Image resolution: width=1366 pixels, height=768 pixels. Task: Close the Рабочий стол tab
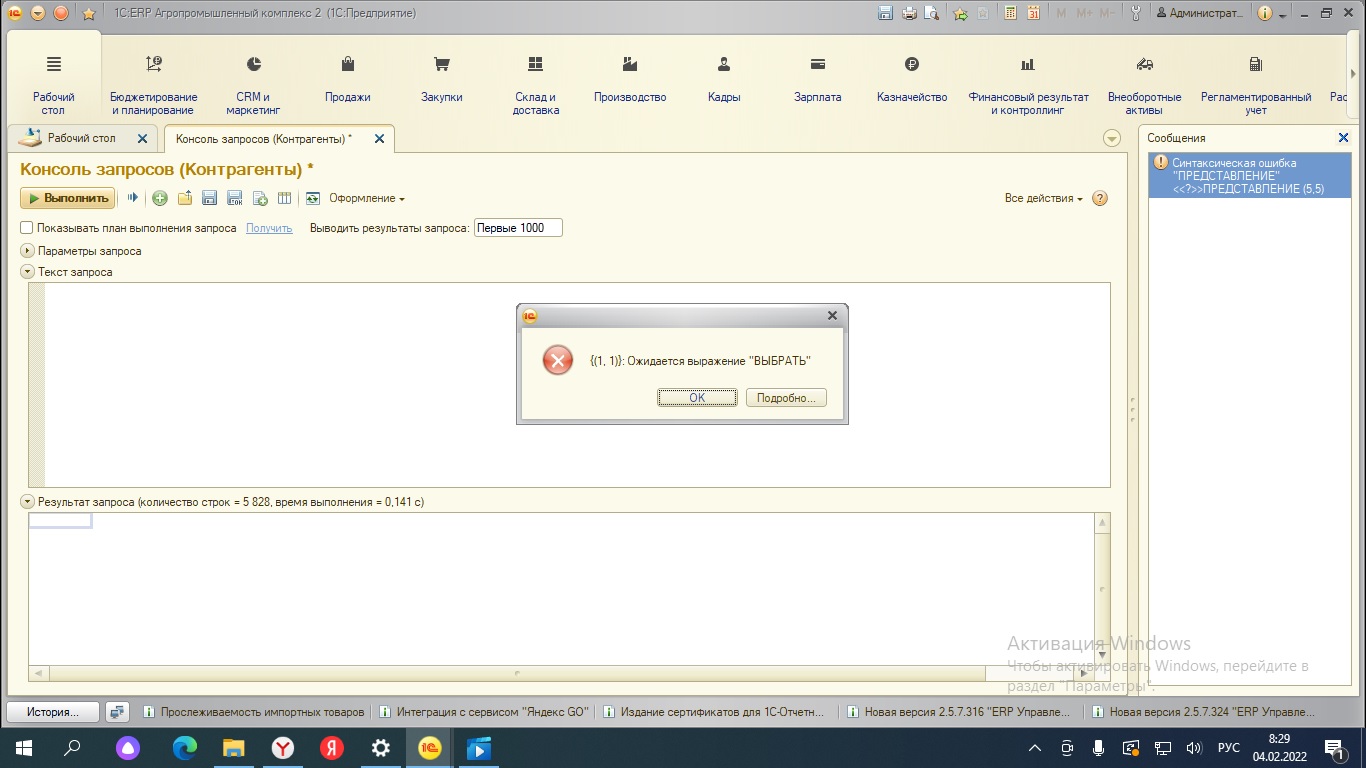(x=142, y=139)
